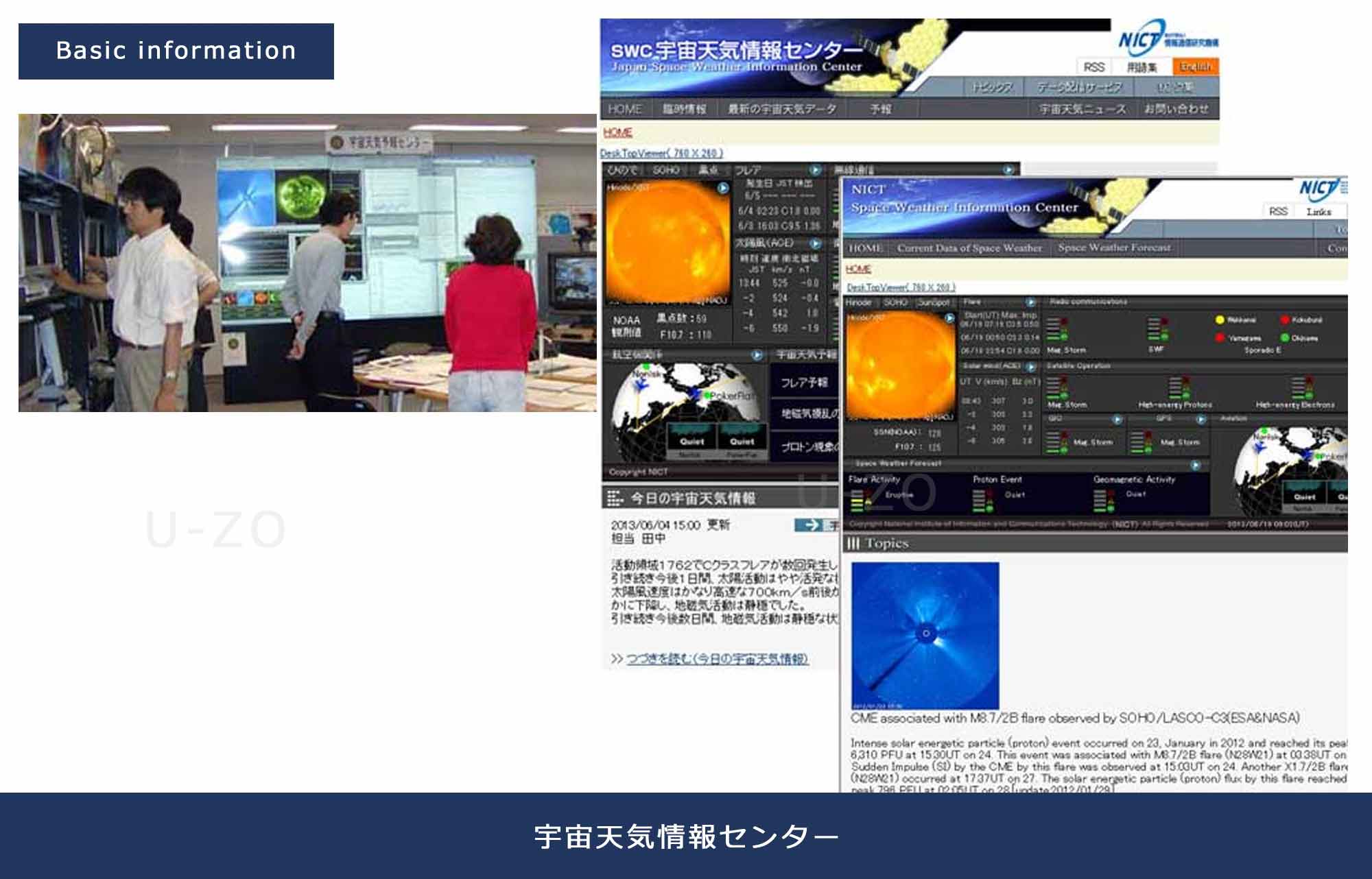Viewport: 1372px width, 879px height.
Task: Click arrow icon beside GEO header
Action: 1117,419
